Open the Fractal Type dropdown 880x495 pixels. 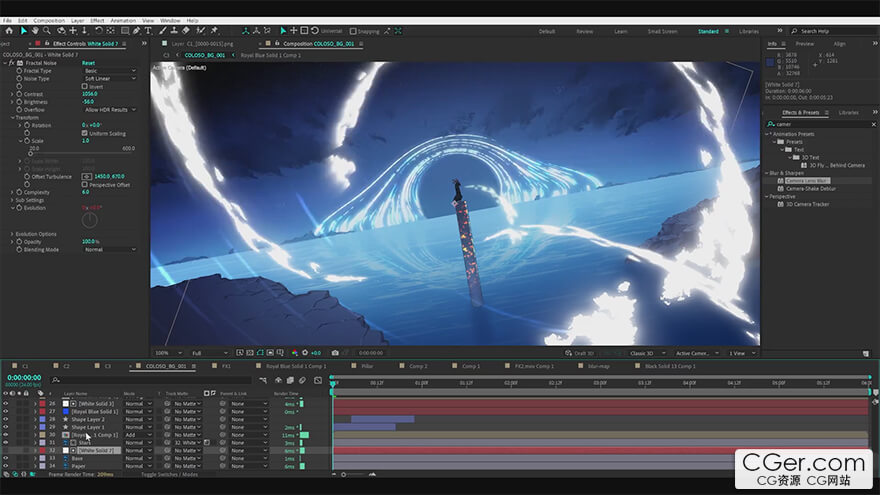(110, 71)
